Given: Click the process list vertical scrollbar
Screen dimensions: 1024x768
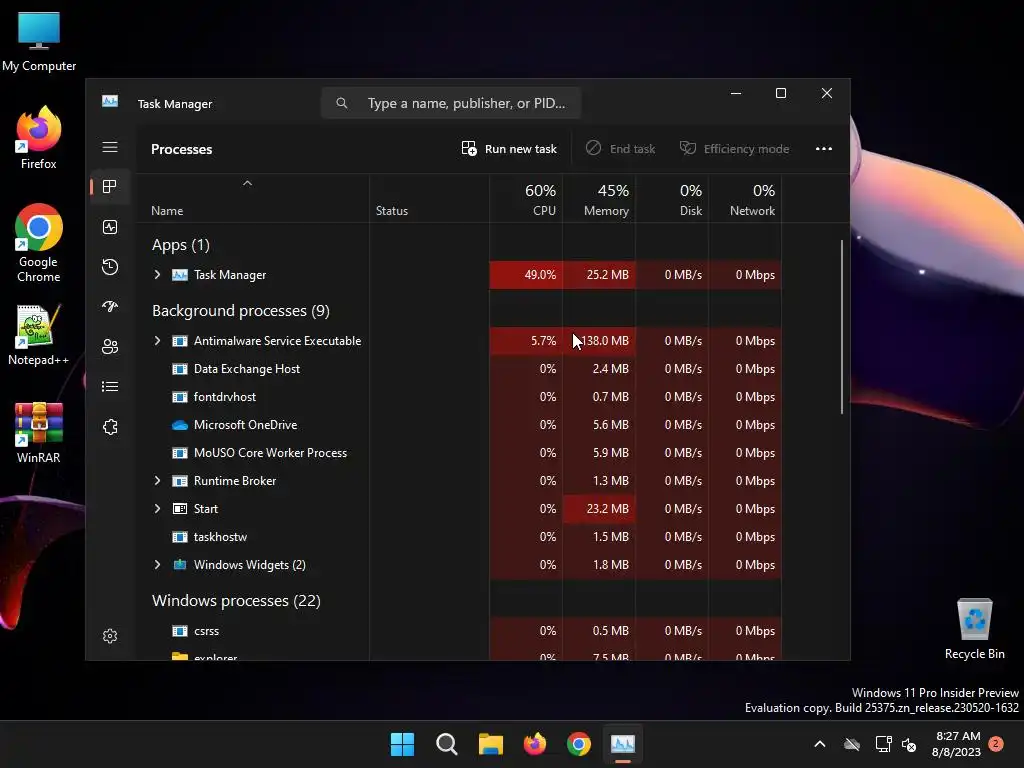Looking at the screenshot, I should (x=842, y=327).
